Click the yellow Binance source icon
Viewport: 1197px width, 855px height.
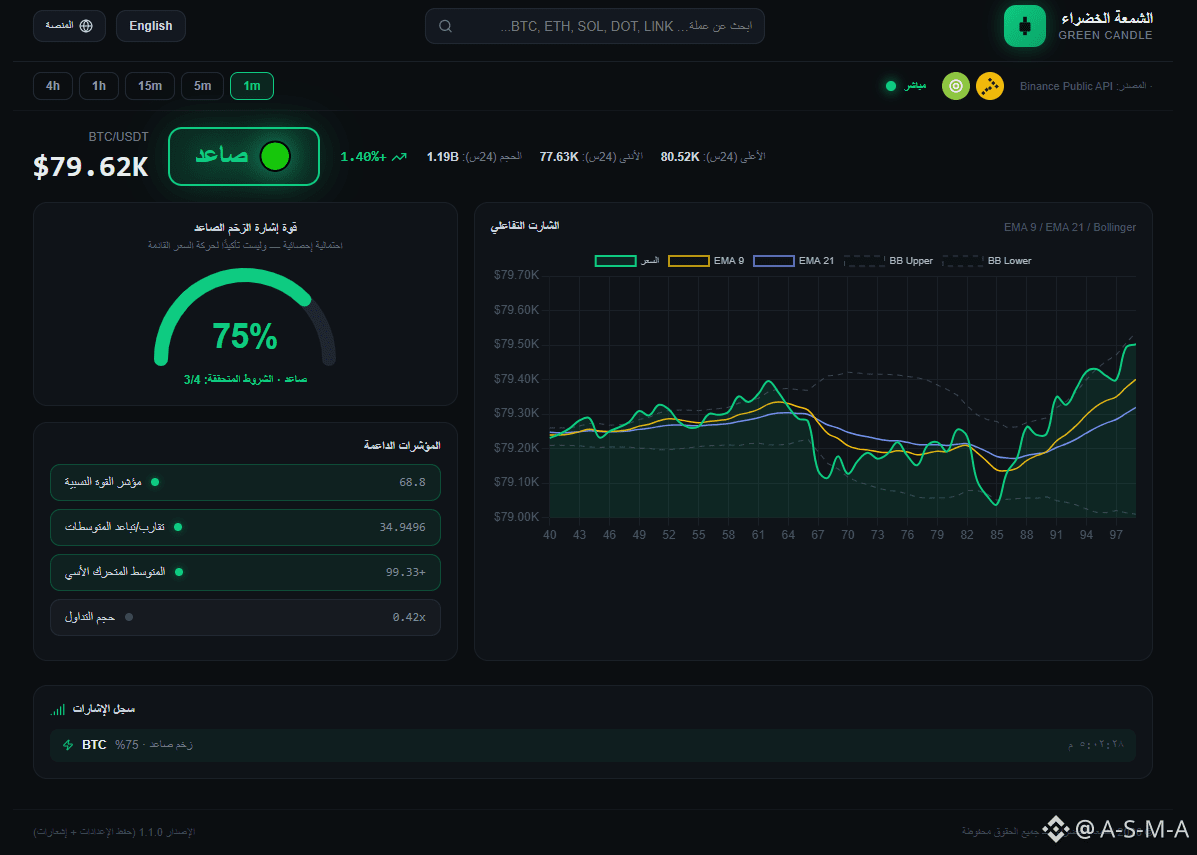(990, 86)
